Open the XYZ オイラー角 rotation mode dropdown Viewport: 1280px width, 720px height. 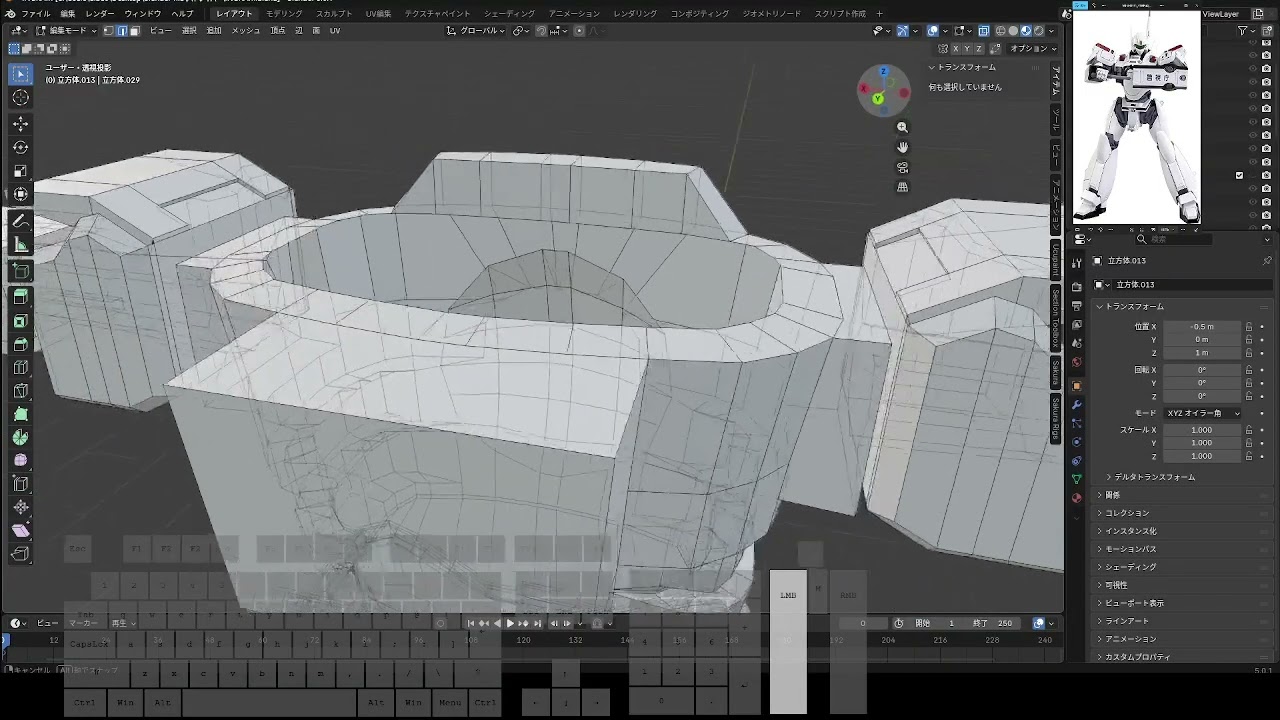point(1201,413)
